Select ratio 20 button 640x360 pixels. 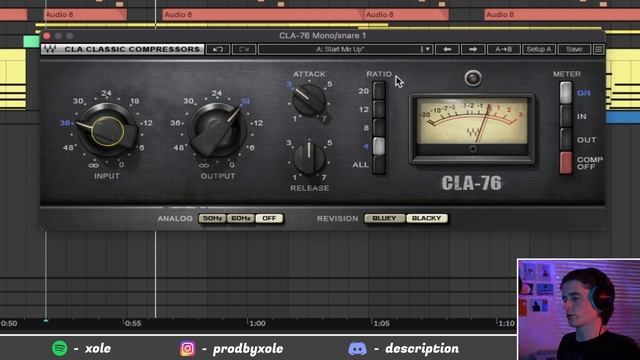(x=379, y=91)
